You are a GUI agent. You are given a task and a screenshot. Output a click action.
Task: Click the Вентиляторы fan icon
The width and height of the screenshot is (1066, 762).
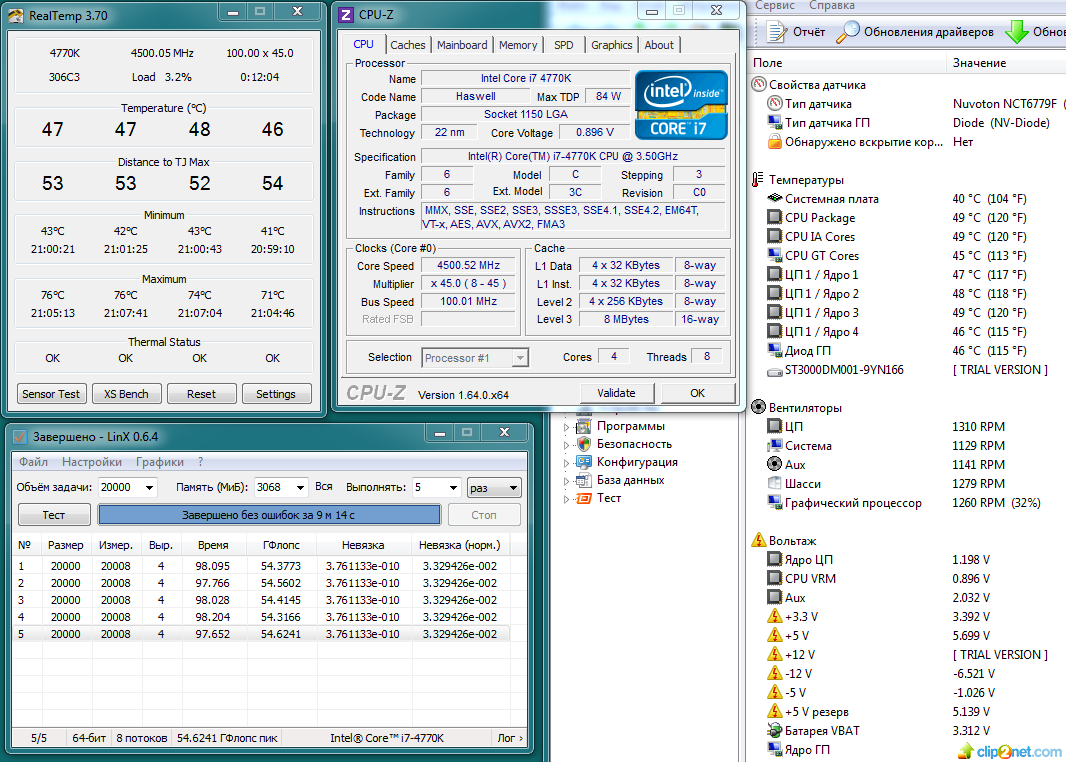pos(758,408)
